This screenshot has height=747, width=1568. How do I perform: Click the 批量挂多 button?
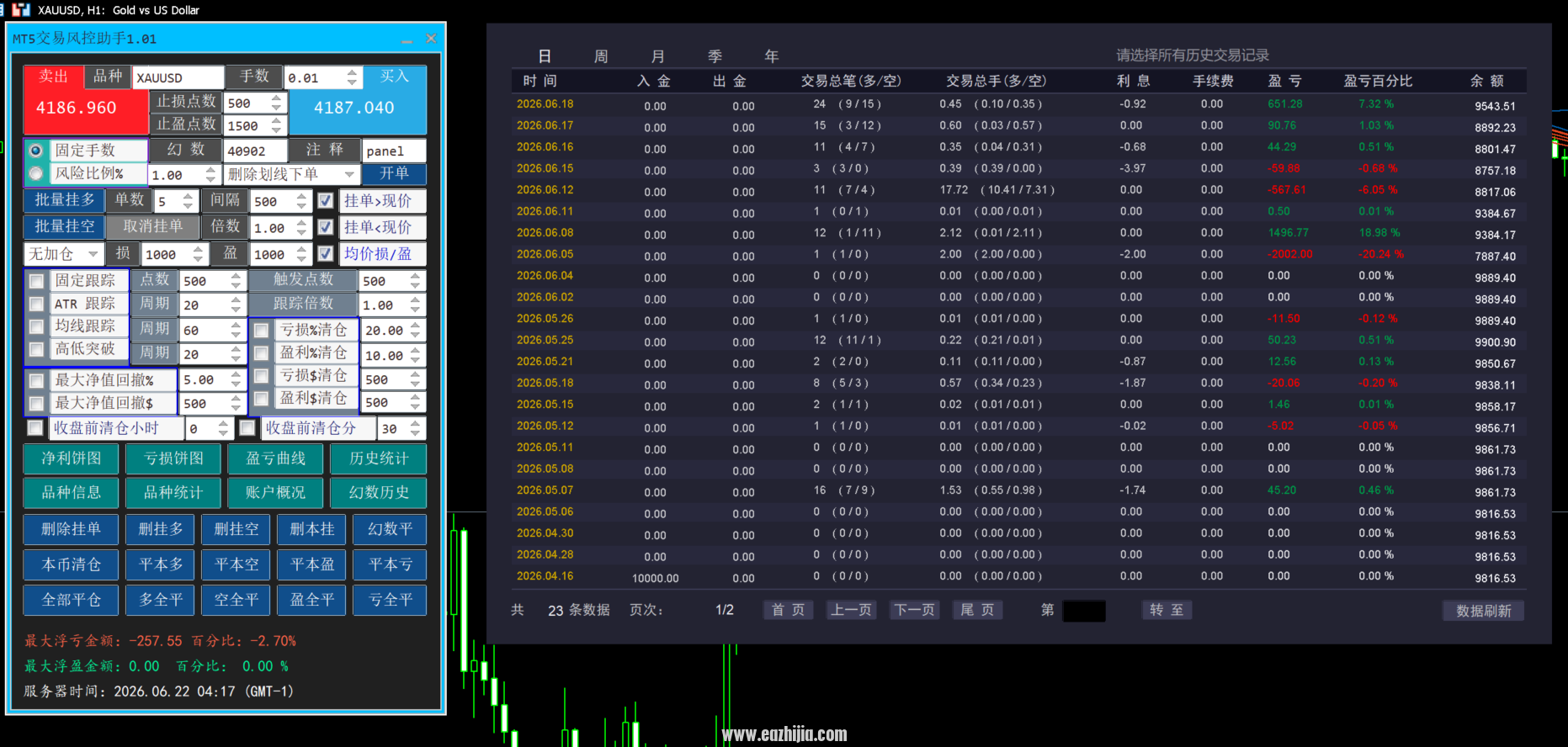coord(64,200)
